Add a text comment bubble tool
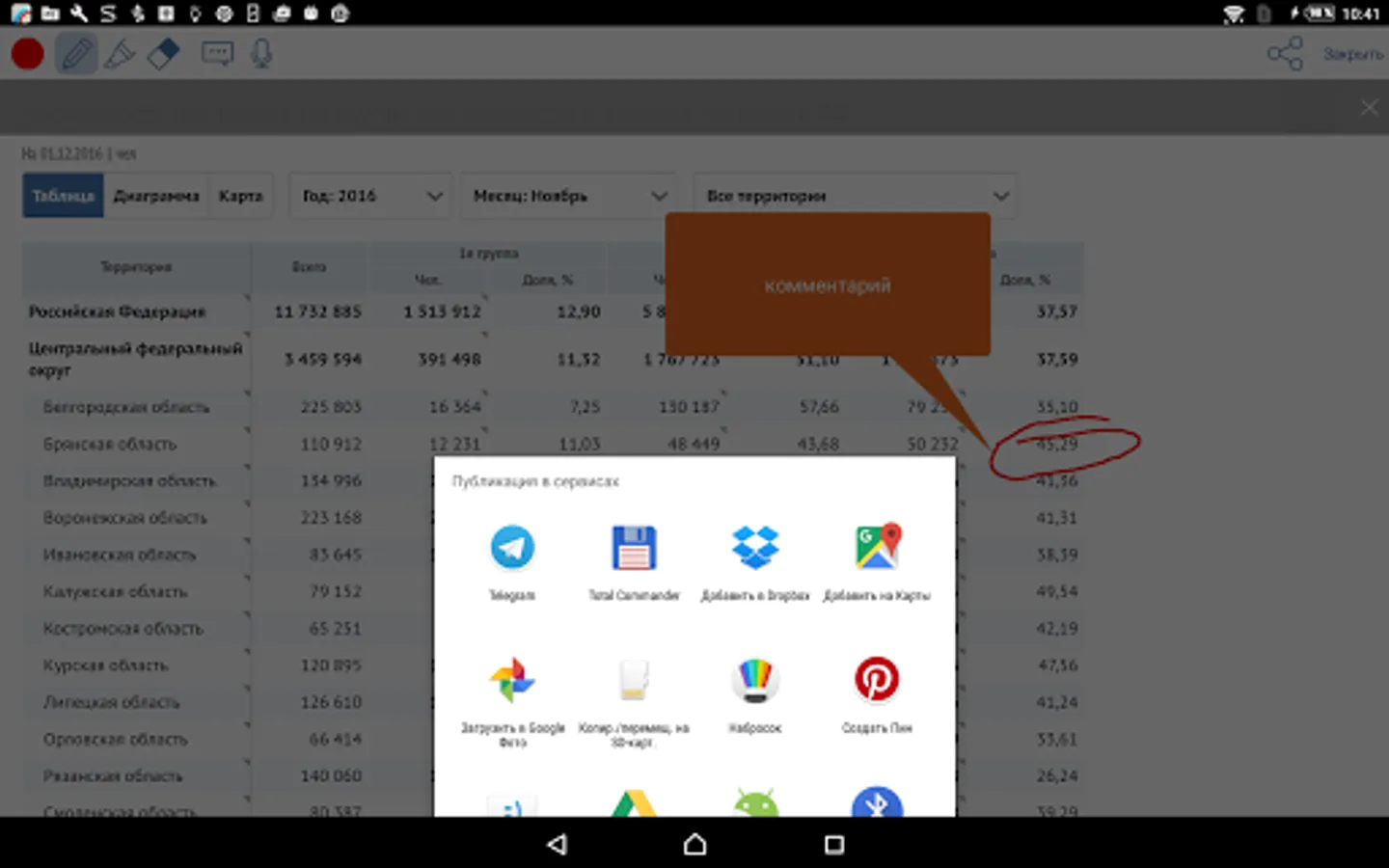This screenshot has height=868, width=1389. [217, 54]
